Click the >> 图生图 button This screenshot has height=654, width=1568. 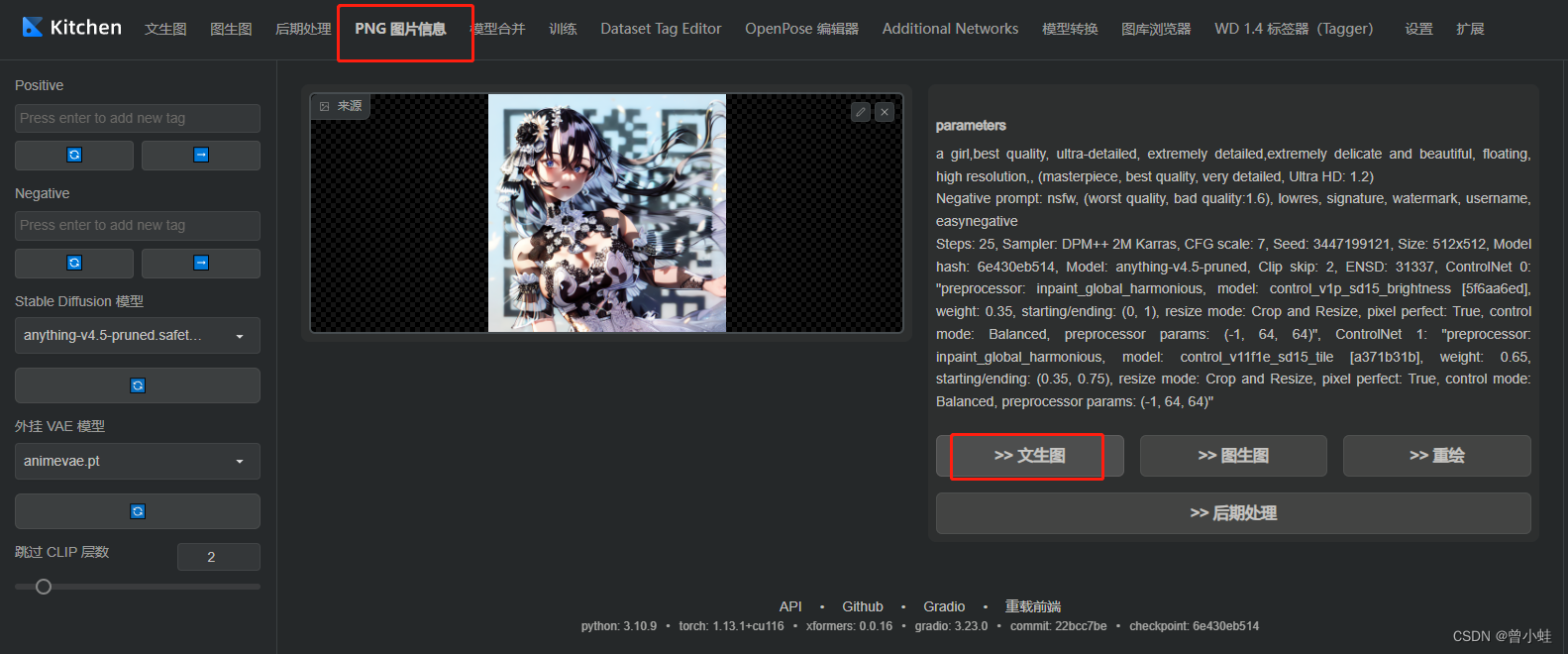point(1233,456)
